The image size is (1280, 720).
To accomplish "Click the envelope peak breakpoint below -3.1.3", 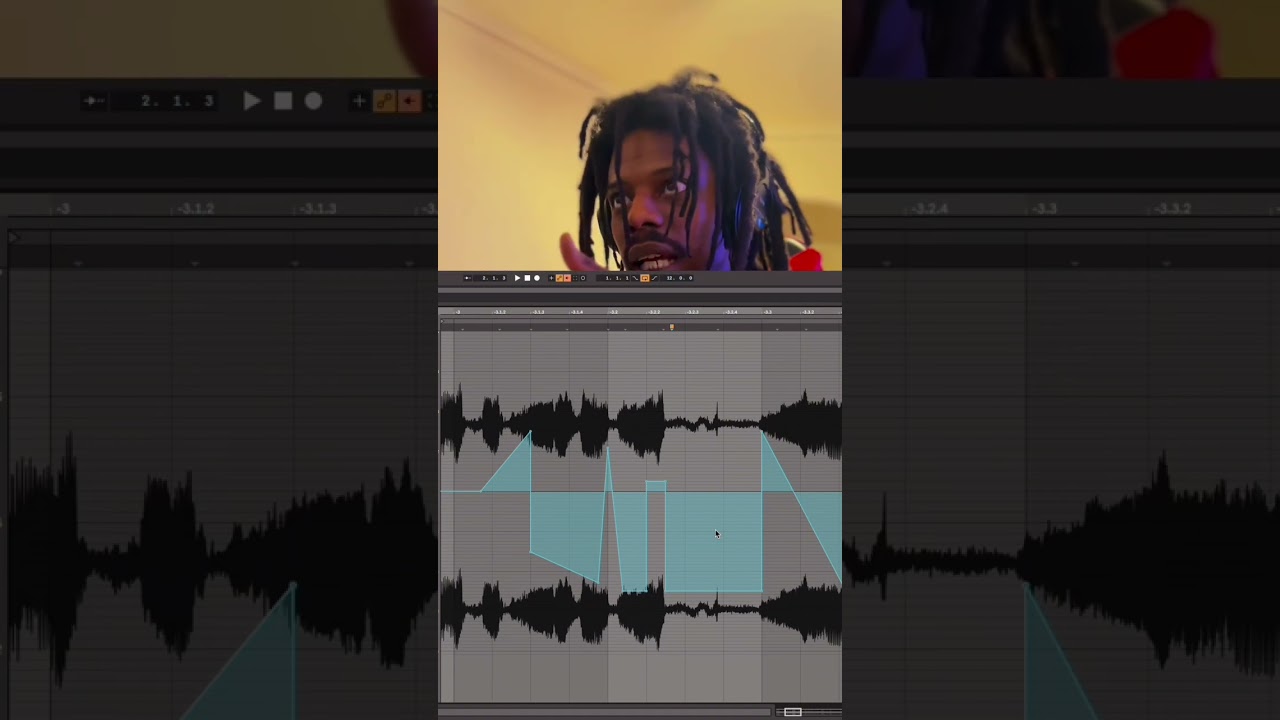I will pos(530,432).
